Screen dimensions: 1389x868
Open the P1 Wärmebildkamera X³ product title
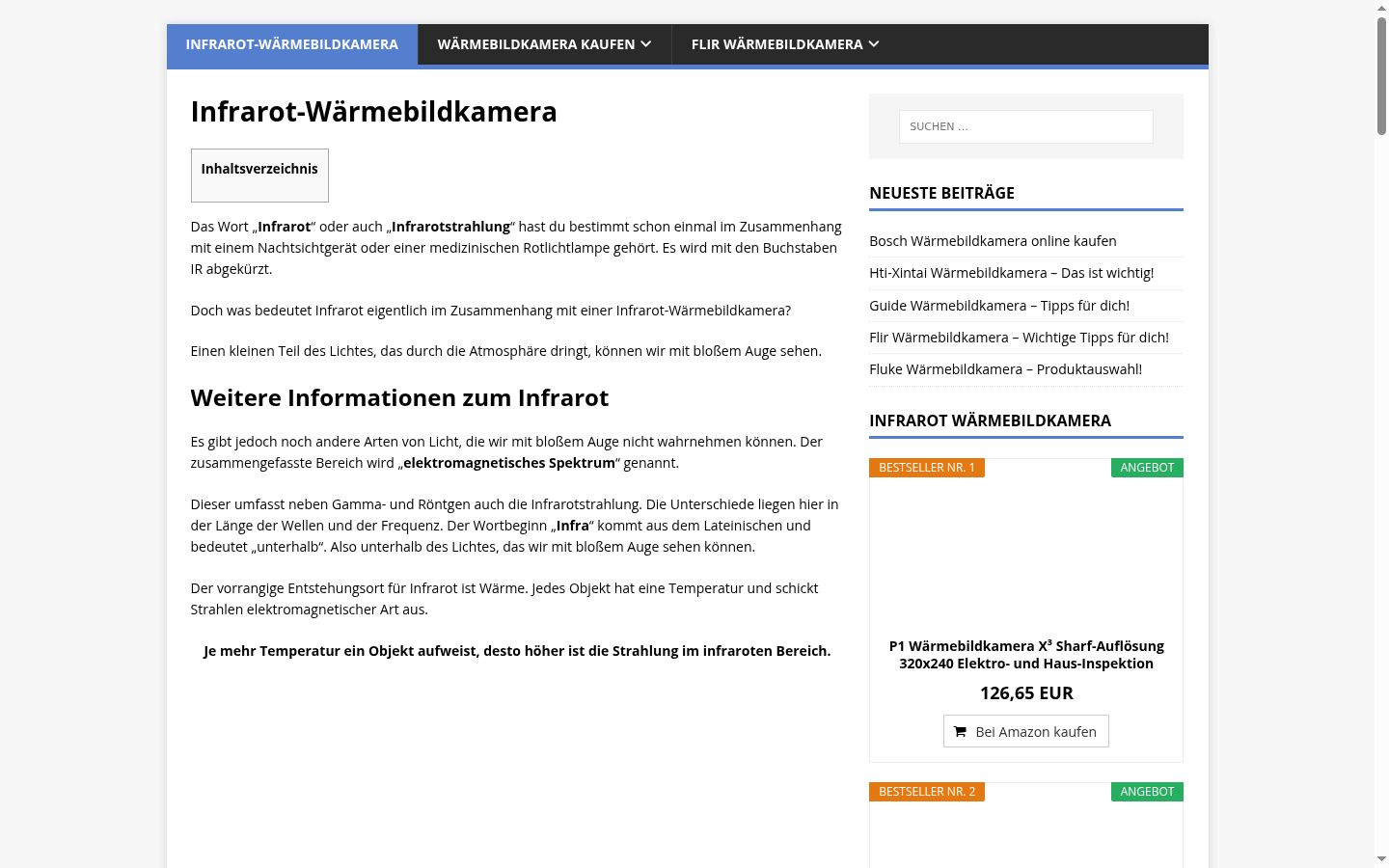pos(1026,655)
